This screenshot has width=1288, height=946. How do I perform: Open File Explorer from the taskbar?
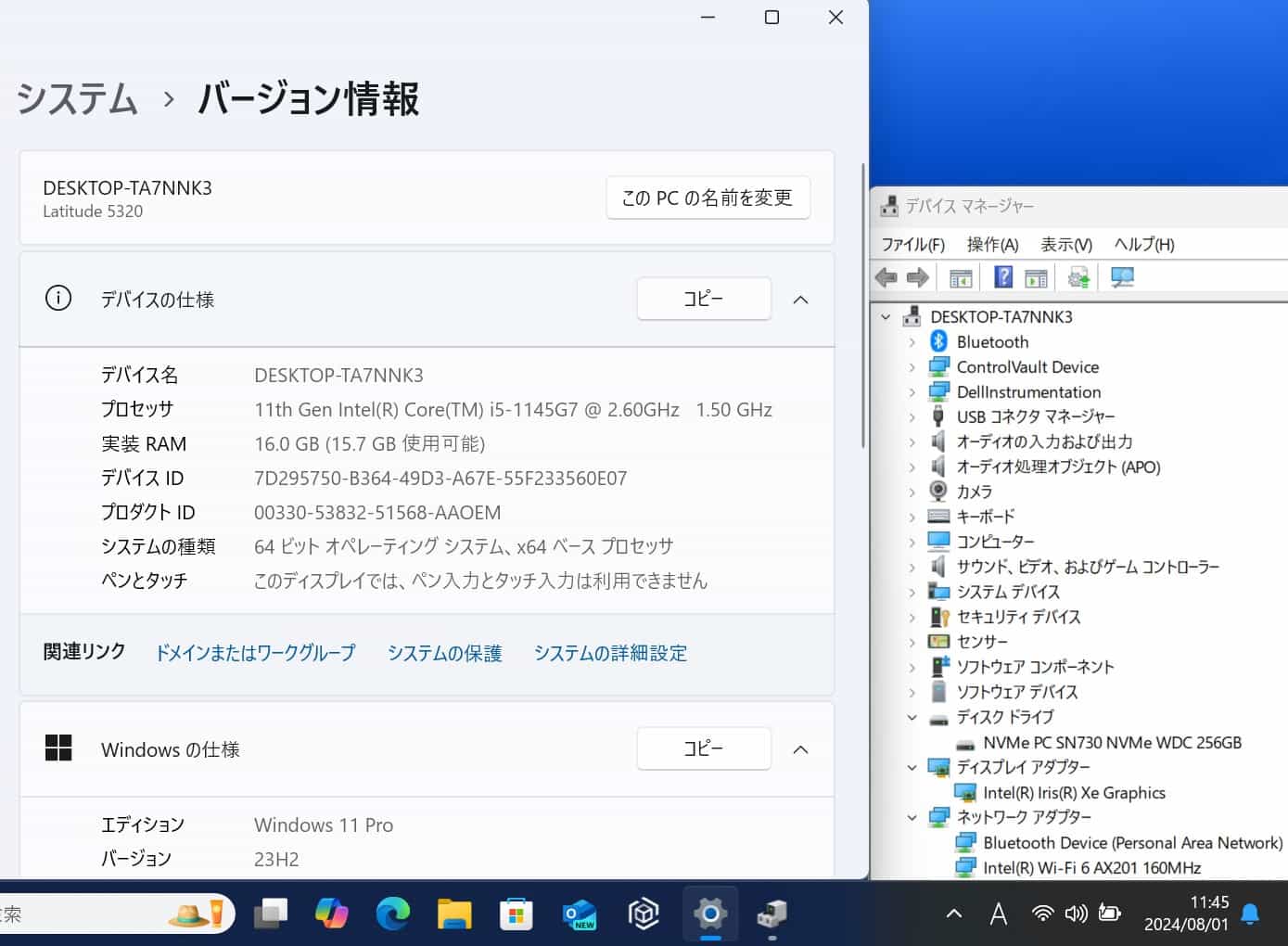[x=454, y=914]
